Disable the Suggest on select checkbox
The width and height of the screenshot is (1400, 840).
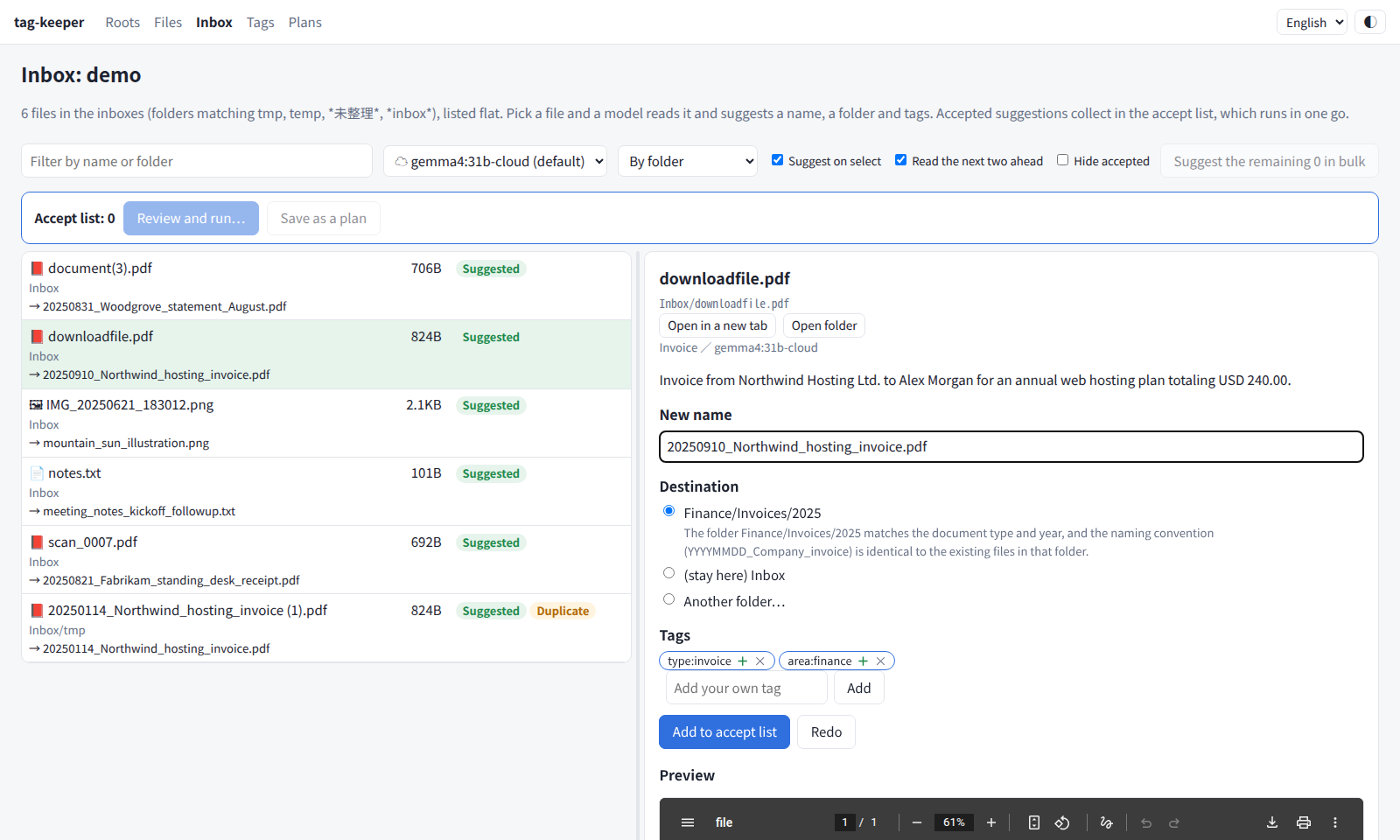[x=777, y=160]
